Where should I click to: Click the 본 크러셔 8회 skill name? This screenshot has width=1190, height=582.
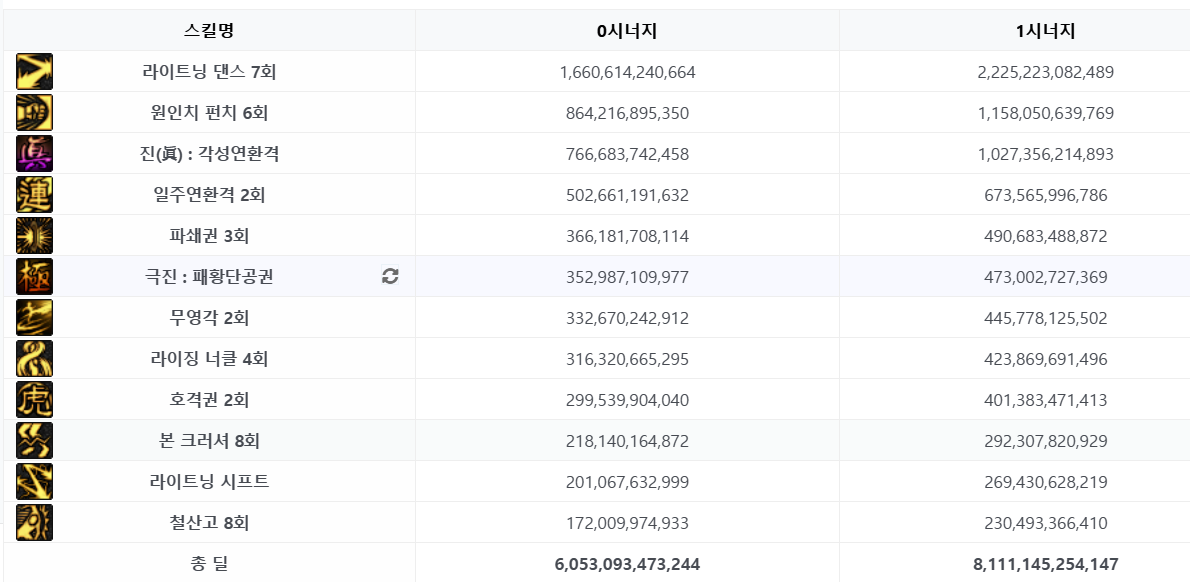pyautogui.click(x=209, y=442)
